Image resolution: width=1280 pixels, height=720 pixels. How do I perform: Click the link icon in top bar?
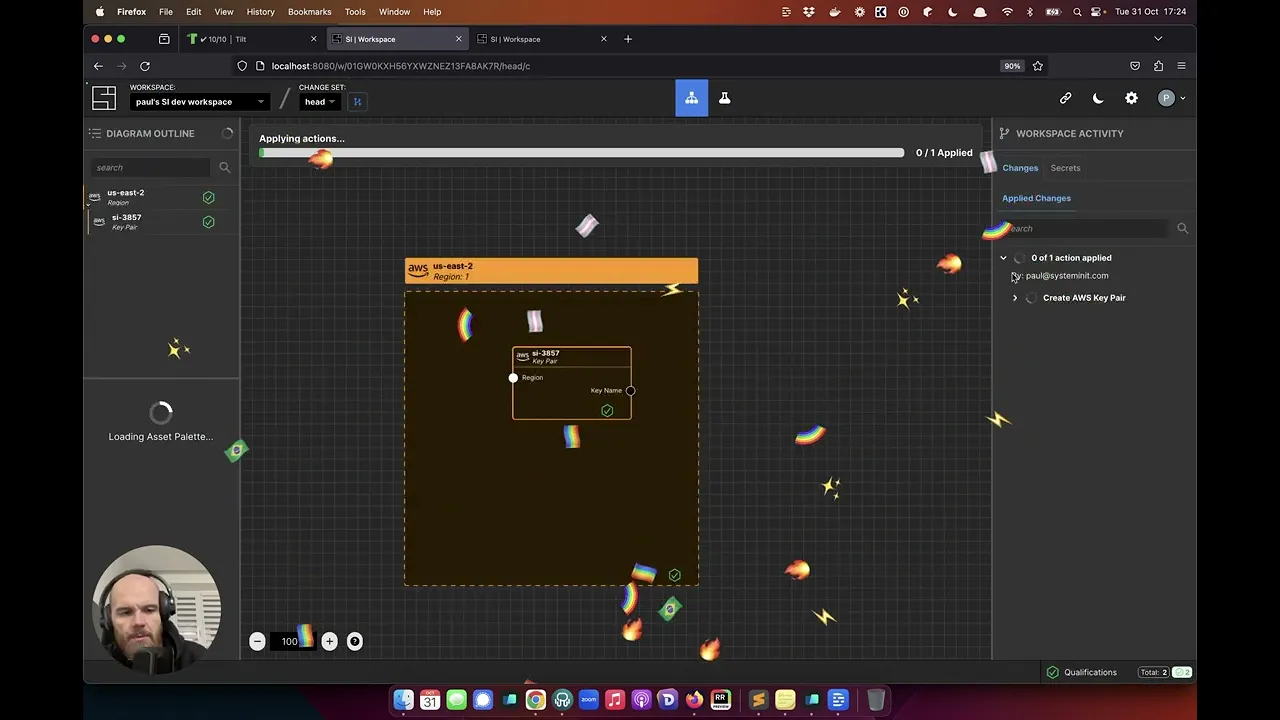[x=1065, y=98]
